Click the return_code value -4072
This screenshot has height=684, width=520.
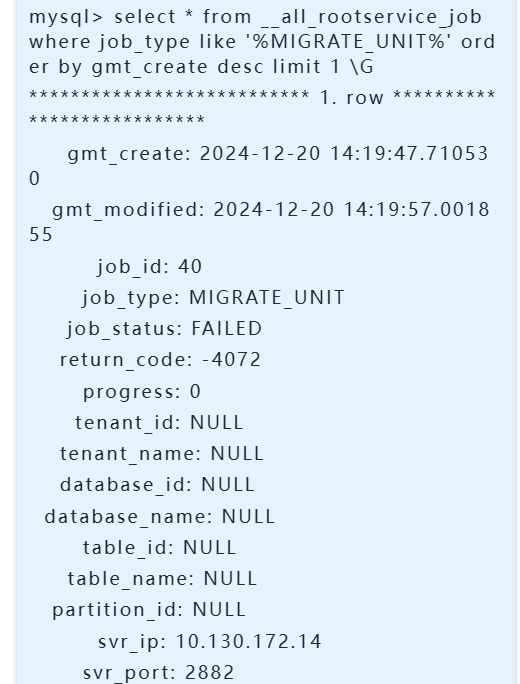[232, 360]
